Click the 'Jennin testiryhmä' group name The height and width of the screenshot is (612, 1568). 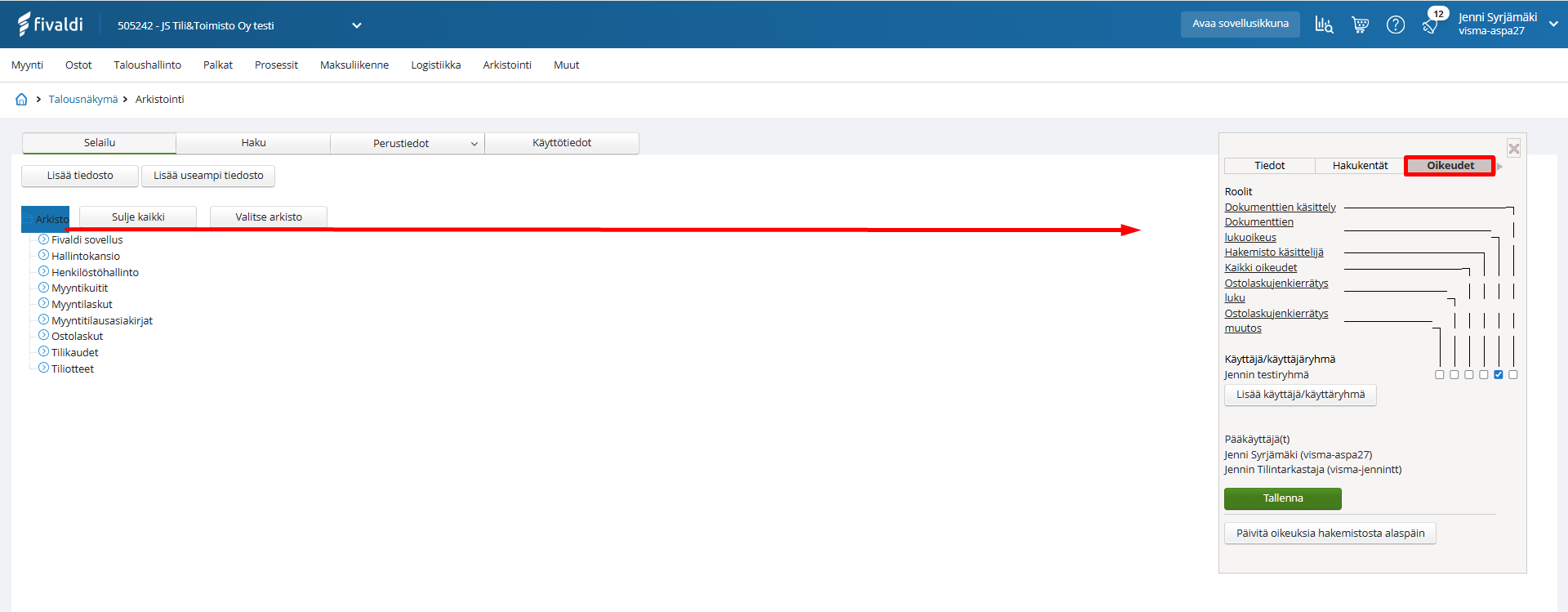click(x=1267, y=375)
